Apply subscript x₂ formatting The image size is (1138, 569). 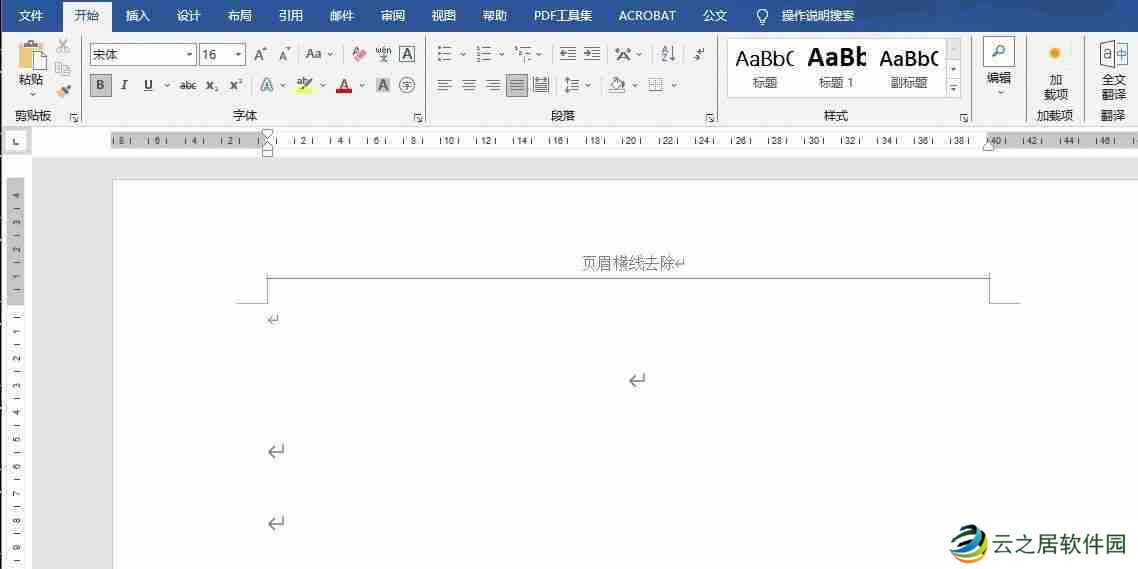(212, 86)
